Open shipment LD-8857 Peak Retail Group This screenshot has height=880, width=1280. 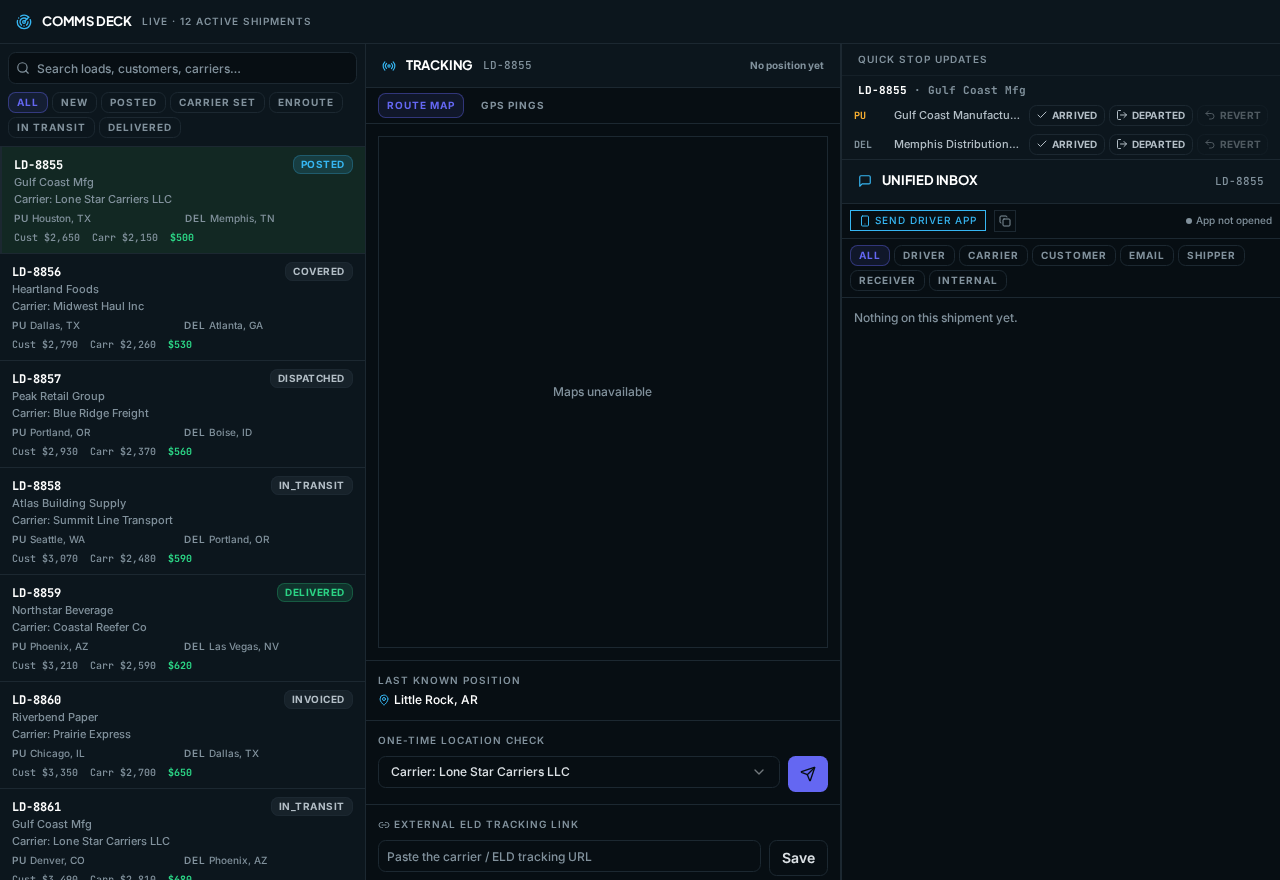tap(182, 414)
